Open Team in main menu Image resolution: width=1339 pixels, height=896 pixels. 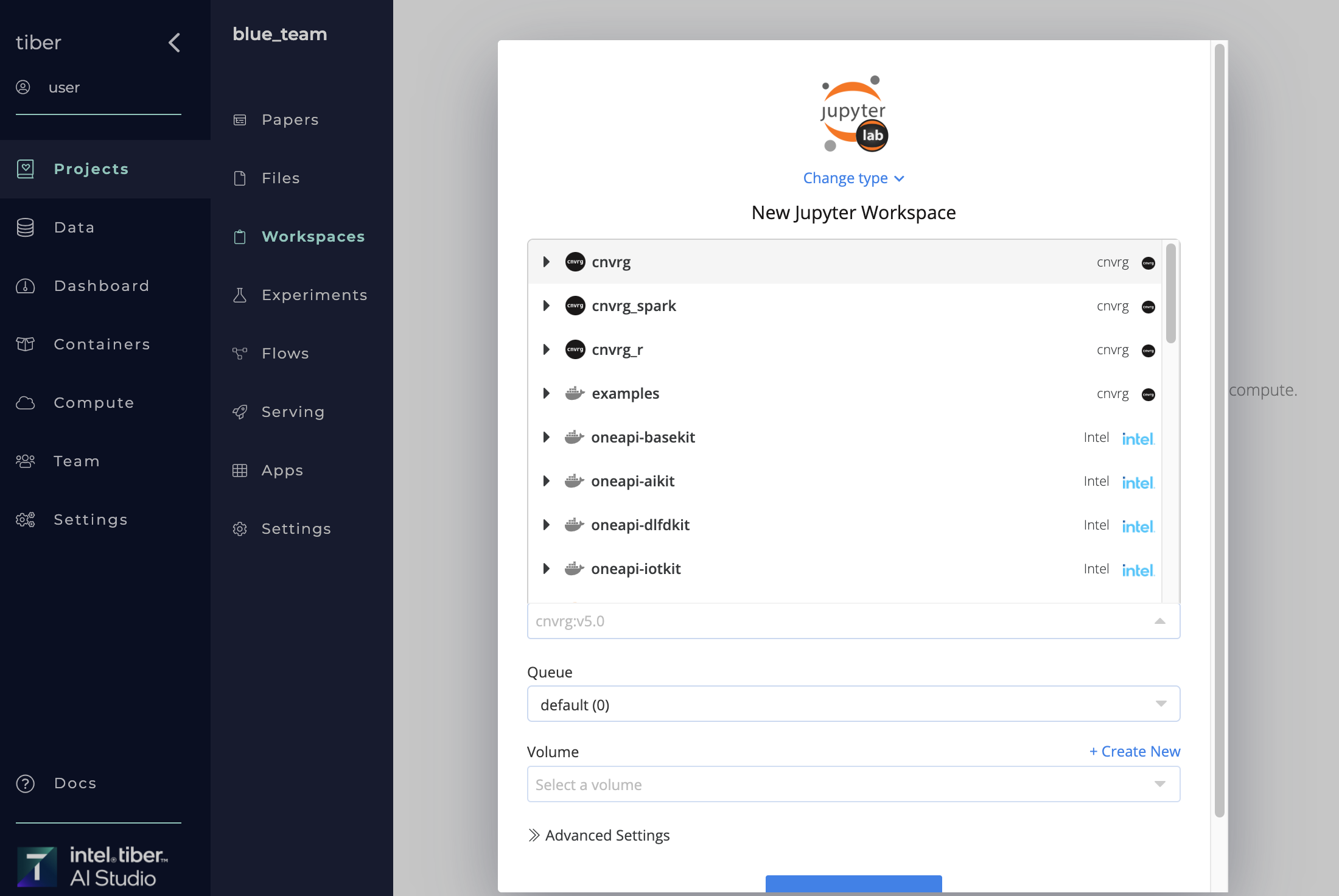pyautogui.click(x=77, y=461)
